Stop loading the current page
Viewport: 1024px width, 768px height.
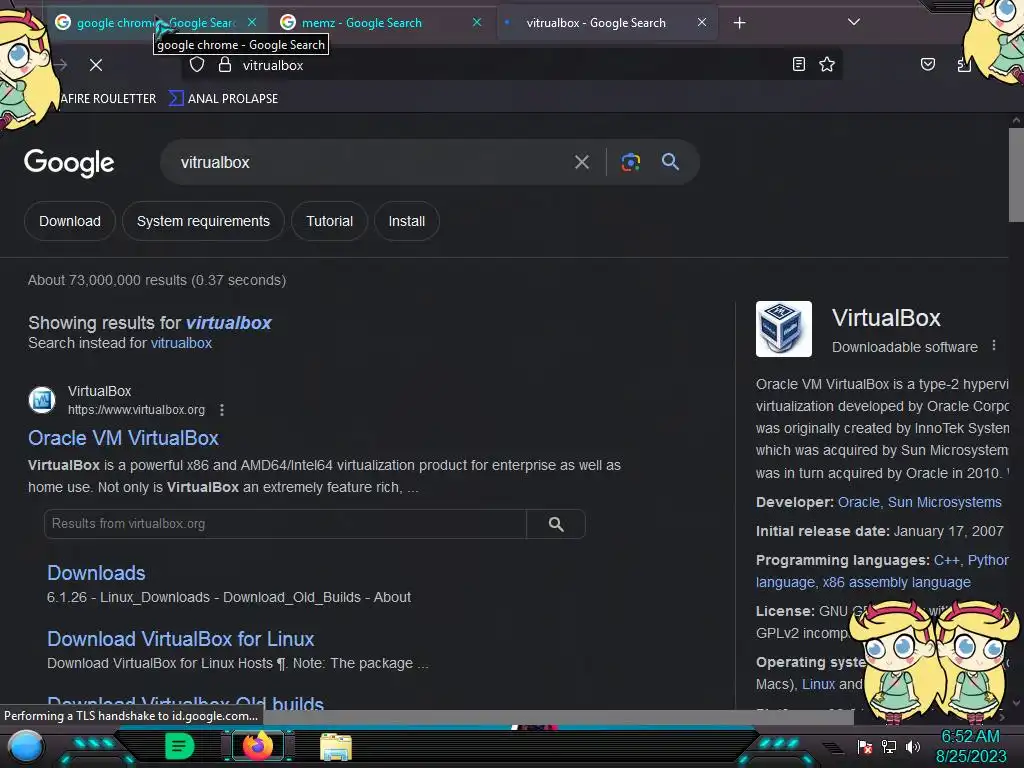96,65
